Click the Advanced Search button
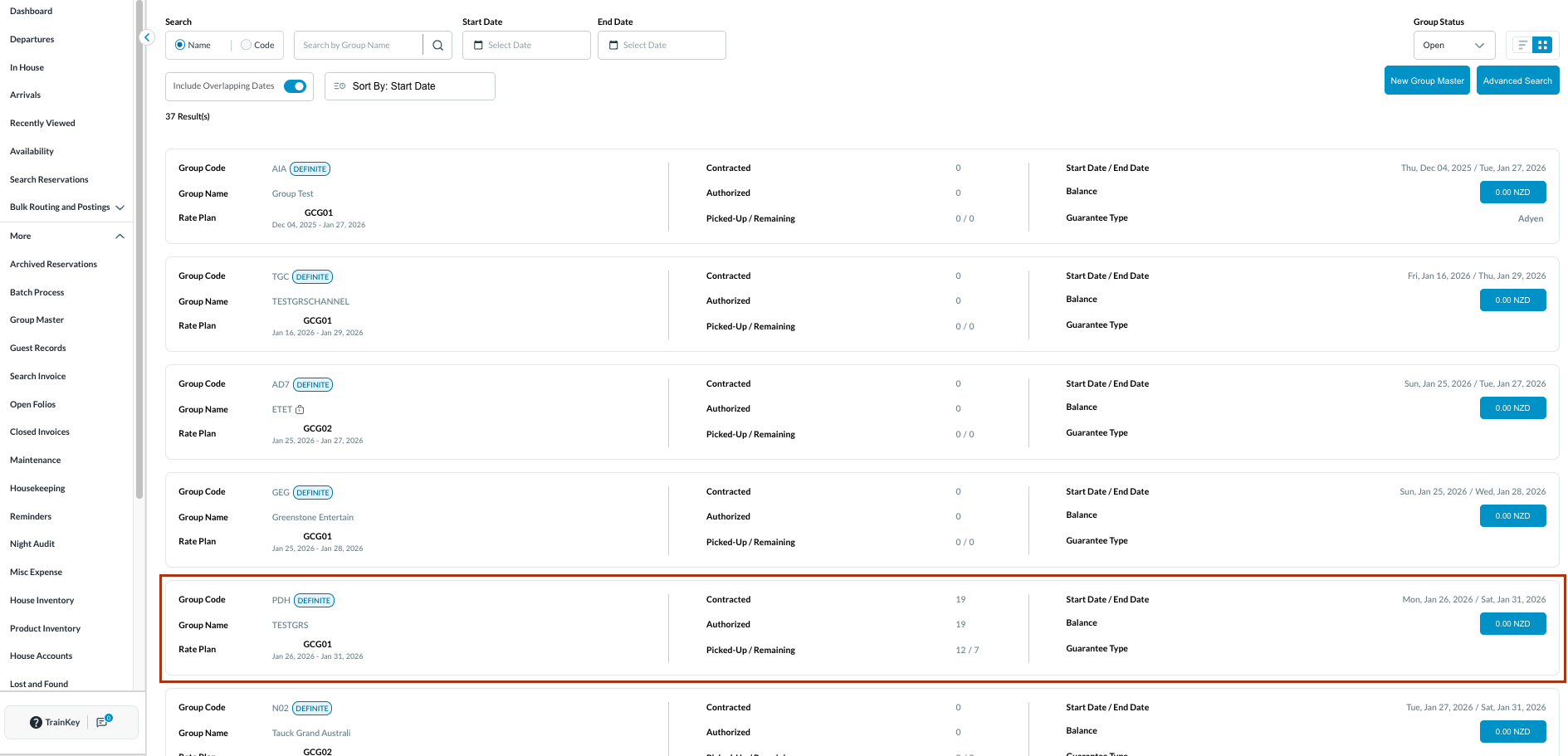 coord(1517,80)
